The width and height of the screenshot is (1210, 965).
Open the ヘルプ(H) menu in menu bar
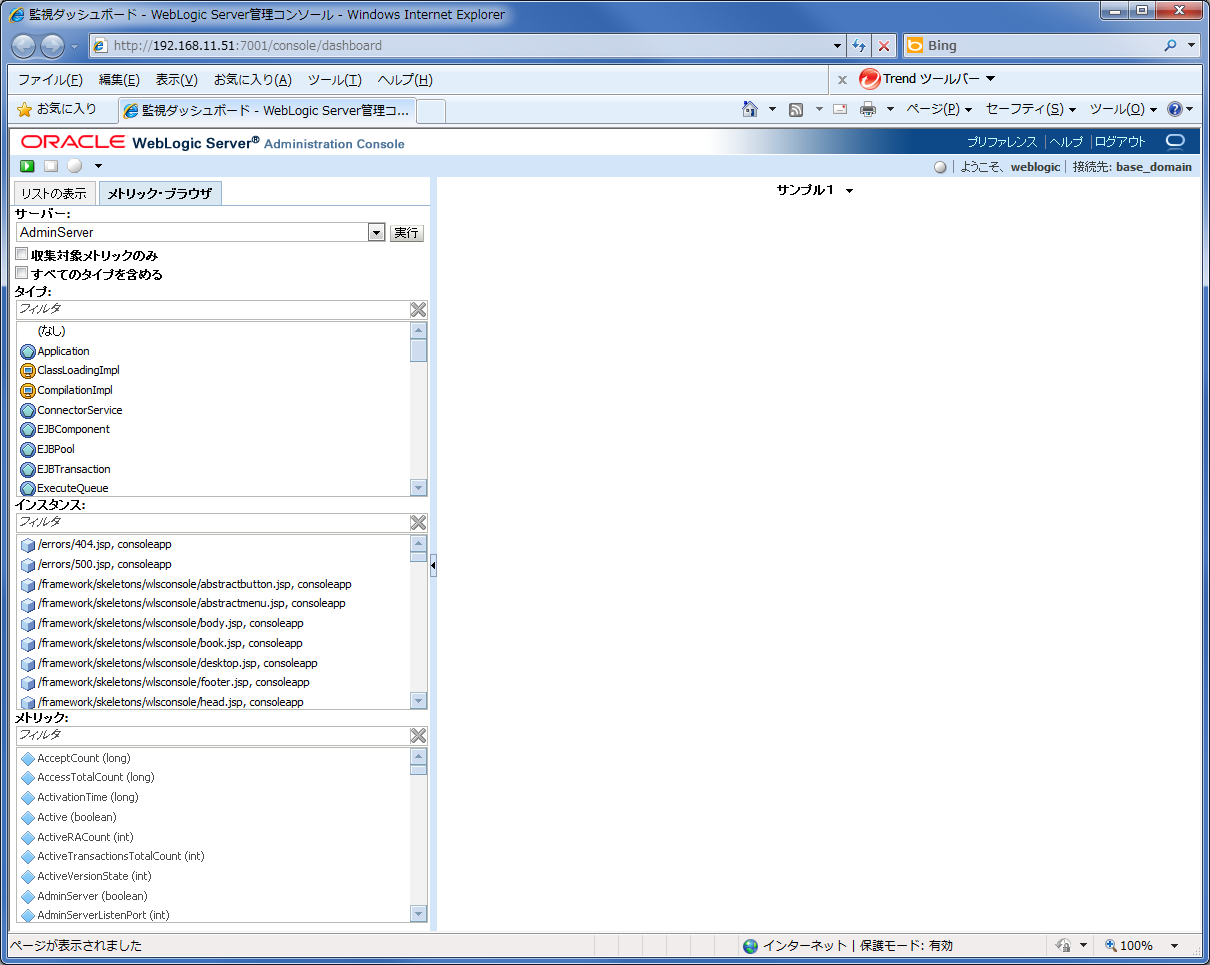[405, 80]
